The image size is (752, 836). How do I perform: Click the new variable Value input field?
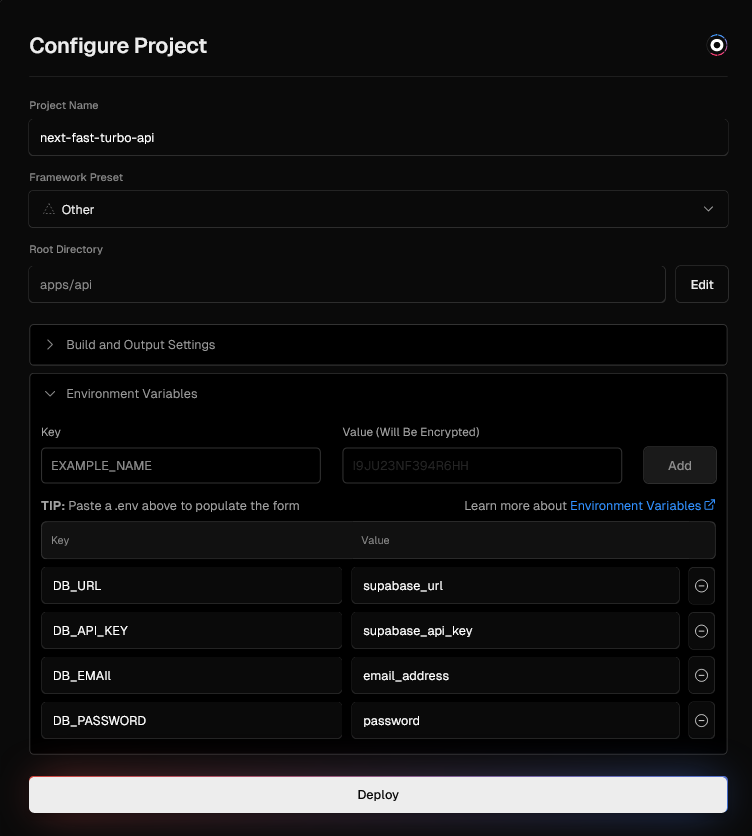pos(482,466)
